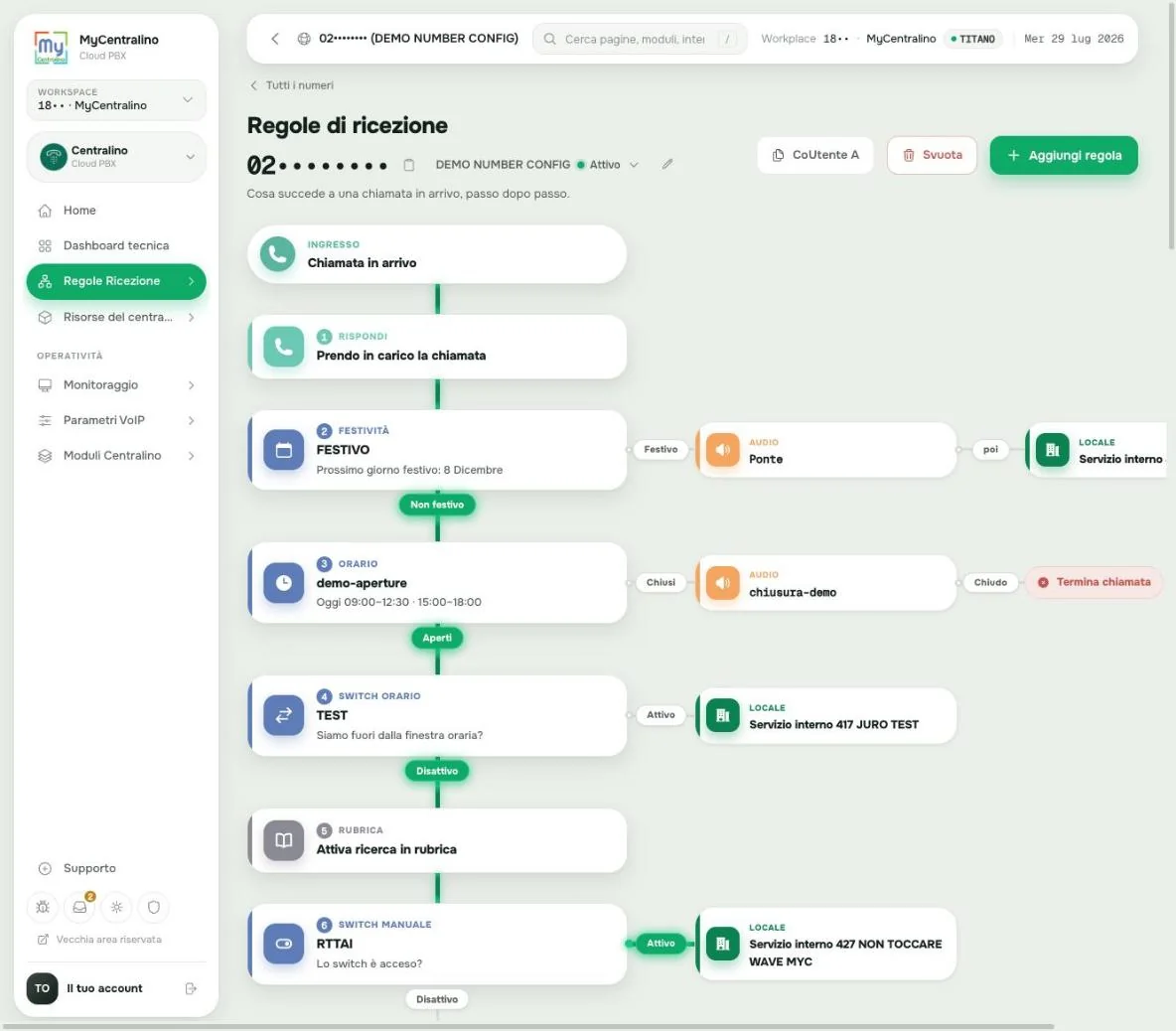
Task: Edit the number name with pencil icon
Action: (x=667, y=164)
